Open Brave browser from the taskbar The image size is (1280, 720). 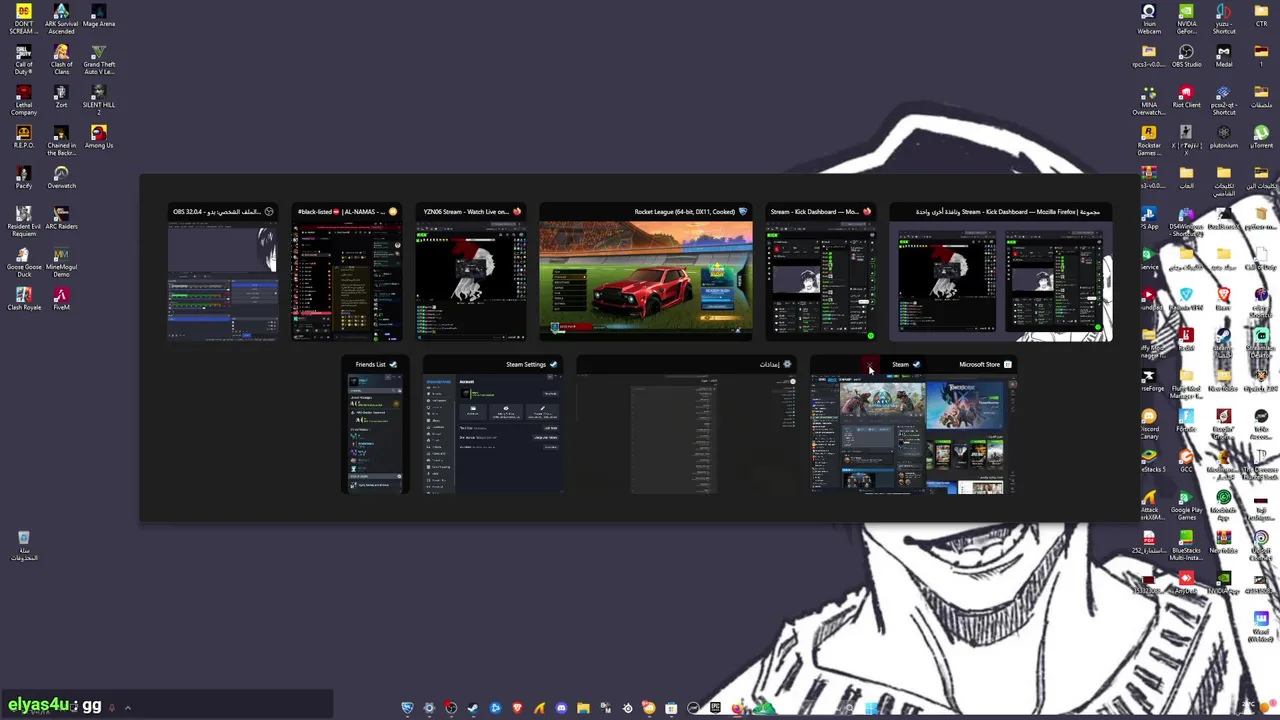pos(517,708)
